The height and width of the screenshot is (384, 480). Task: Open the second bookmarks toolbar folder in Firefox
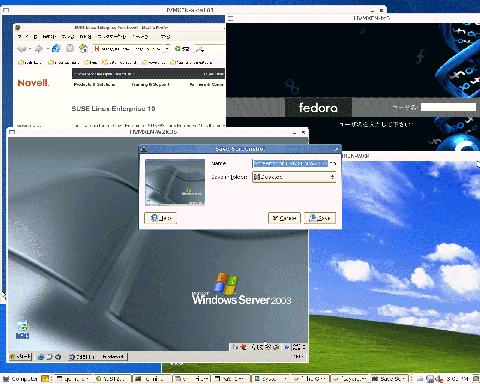point(63,62)
